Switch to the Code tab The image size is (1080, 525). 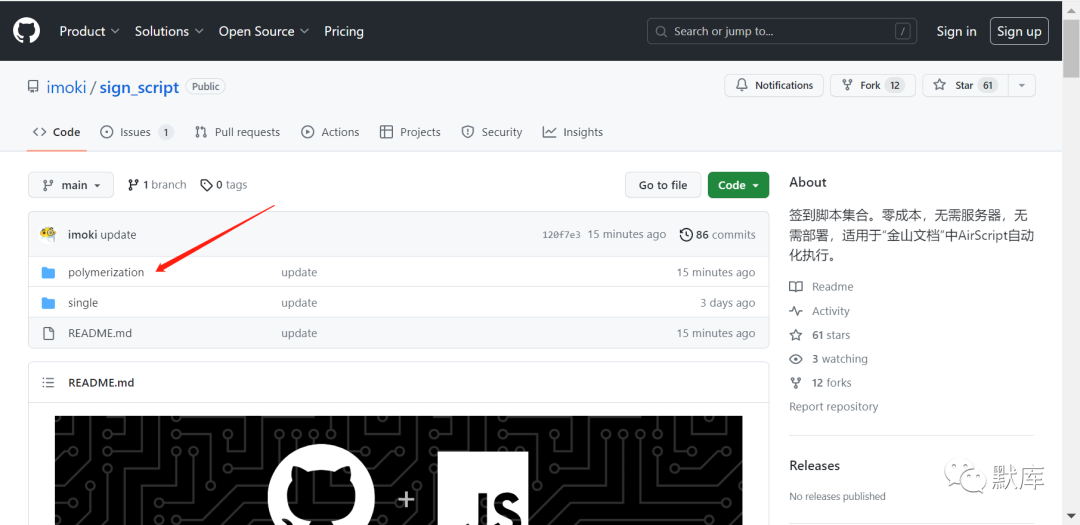(57, 132)
